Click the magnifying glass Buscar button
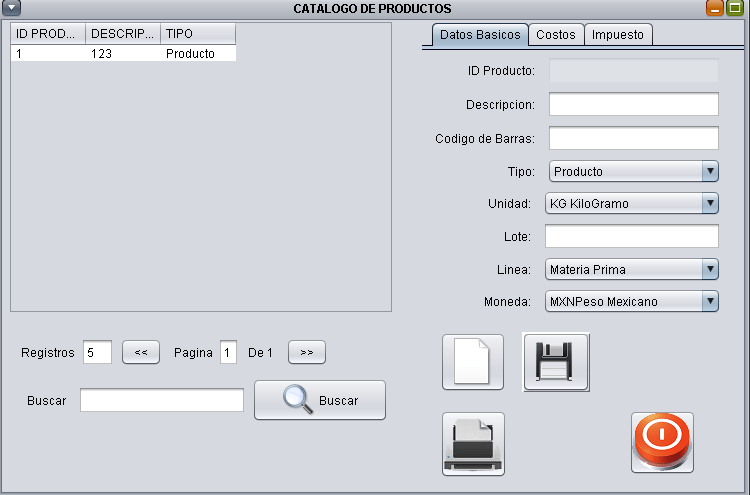750x495 pixels. point(320,400)
